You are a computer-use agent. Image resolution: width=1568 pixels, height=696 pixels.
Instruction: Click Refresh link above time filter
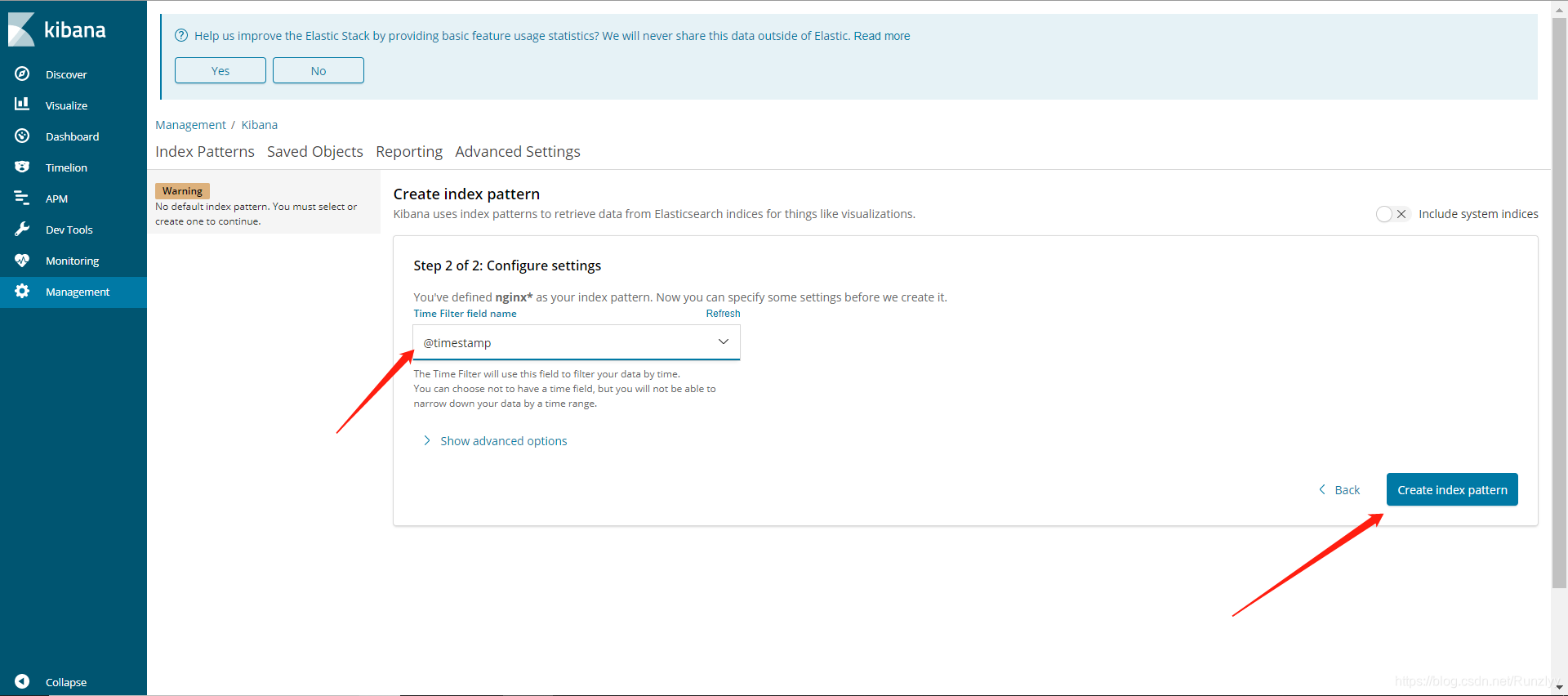point(724,314)
